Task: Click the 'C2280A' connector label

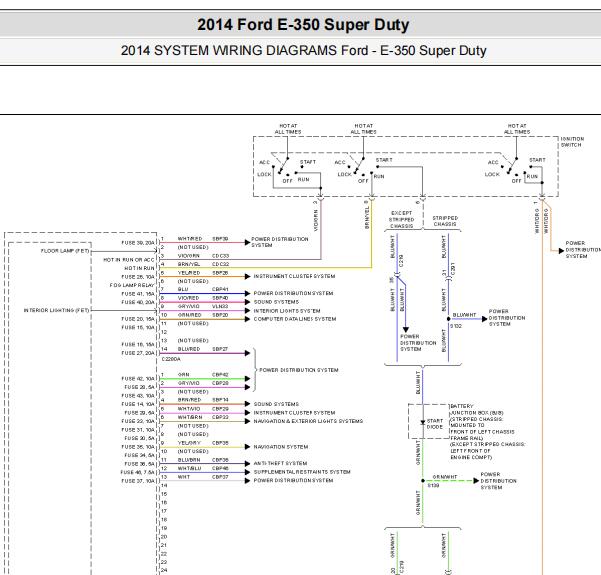Action: pyautogui.click(x=171, y=359)
